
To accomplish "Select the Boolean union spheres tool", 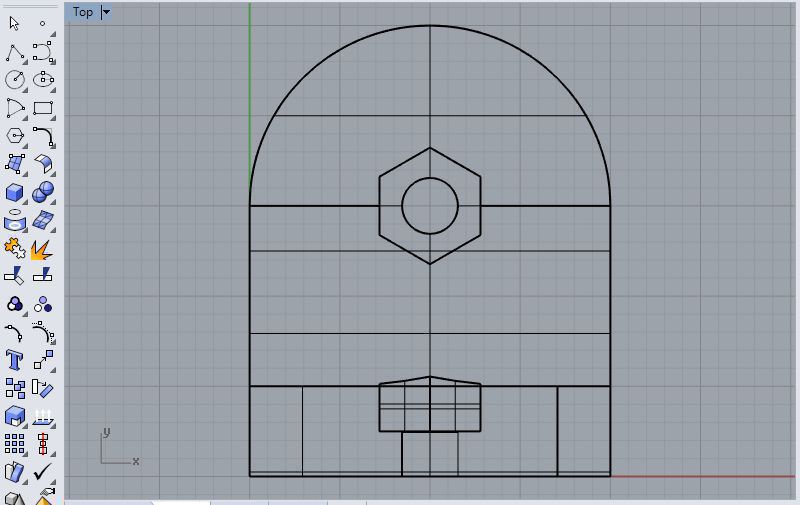I will coord(43,192).
